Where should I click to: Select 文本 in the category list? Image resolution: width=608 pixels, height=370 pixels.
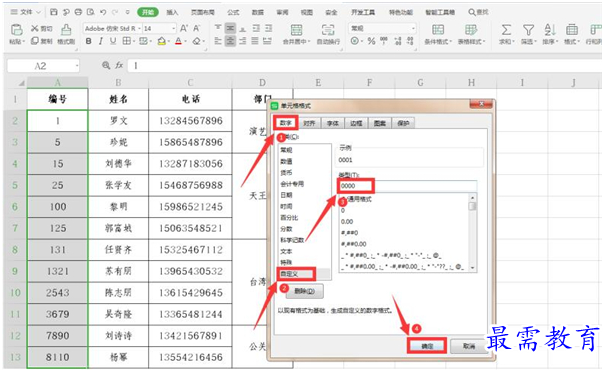coord(286,251)
